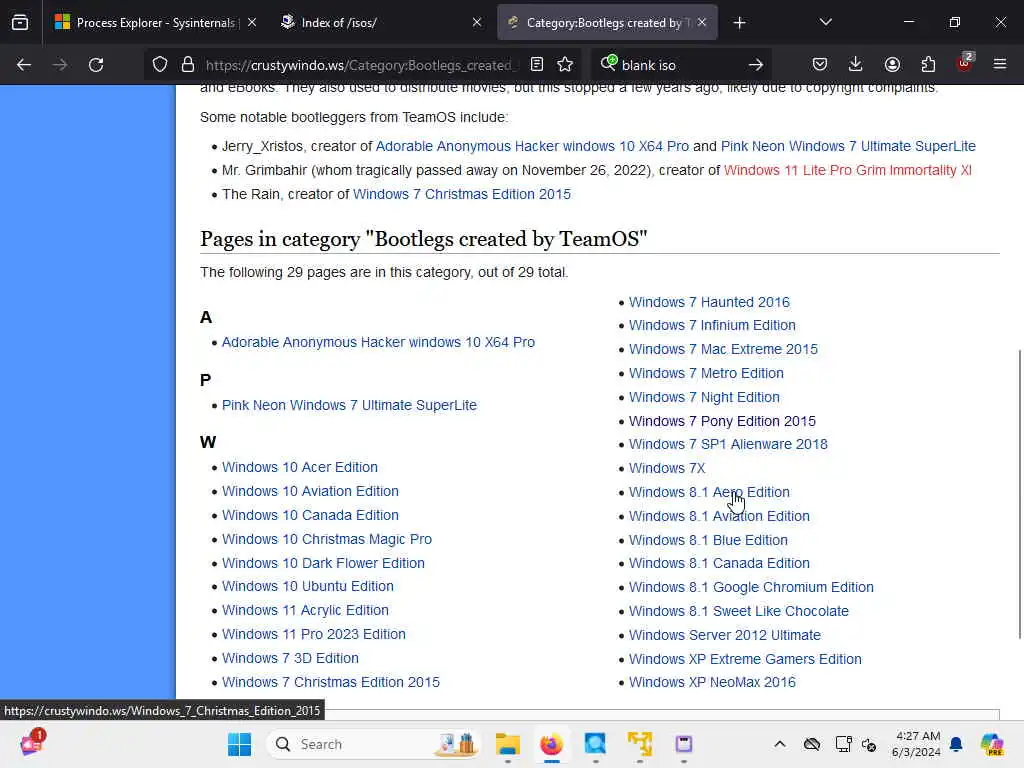Image resolution: width=1024 pixels, height=768 pixels.
Task: Open Windows 7 Pony Edition 2015 page
Action: tap(722, 421)
